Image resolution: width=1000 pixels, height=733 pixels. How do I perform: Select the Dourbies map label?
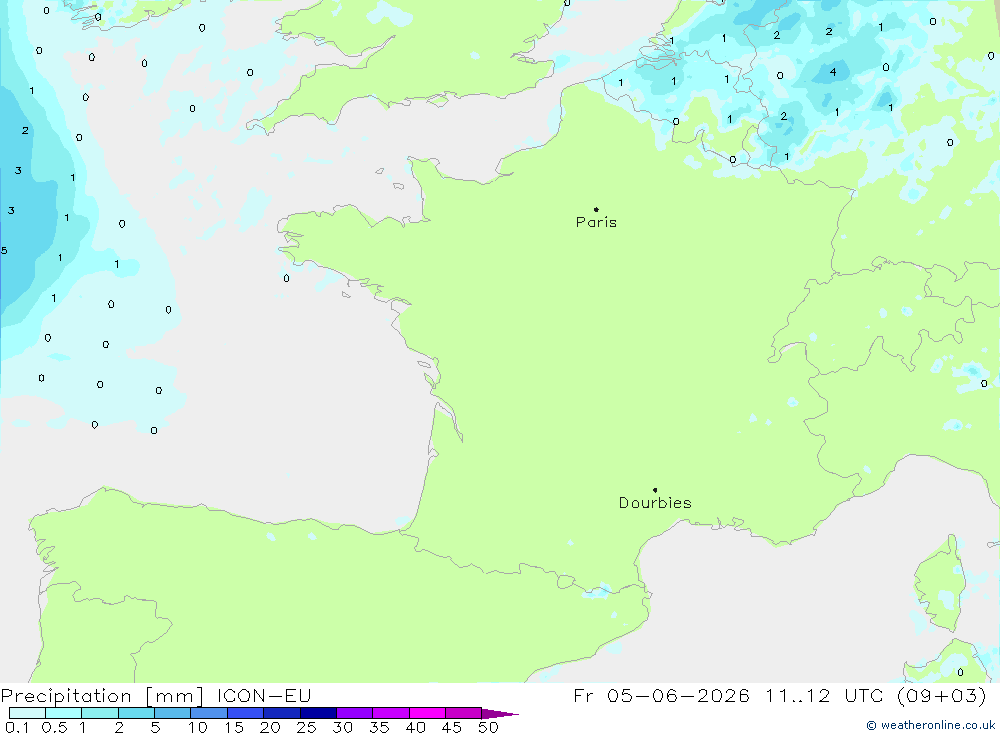pos(655,503)
